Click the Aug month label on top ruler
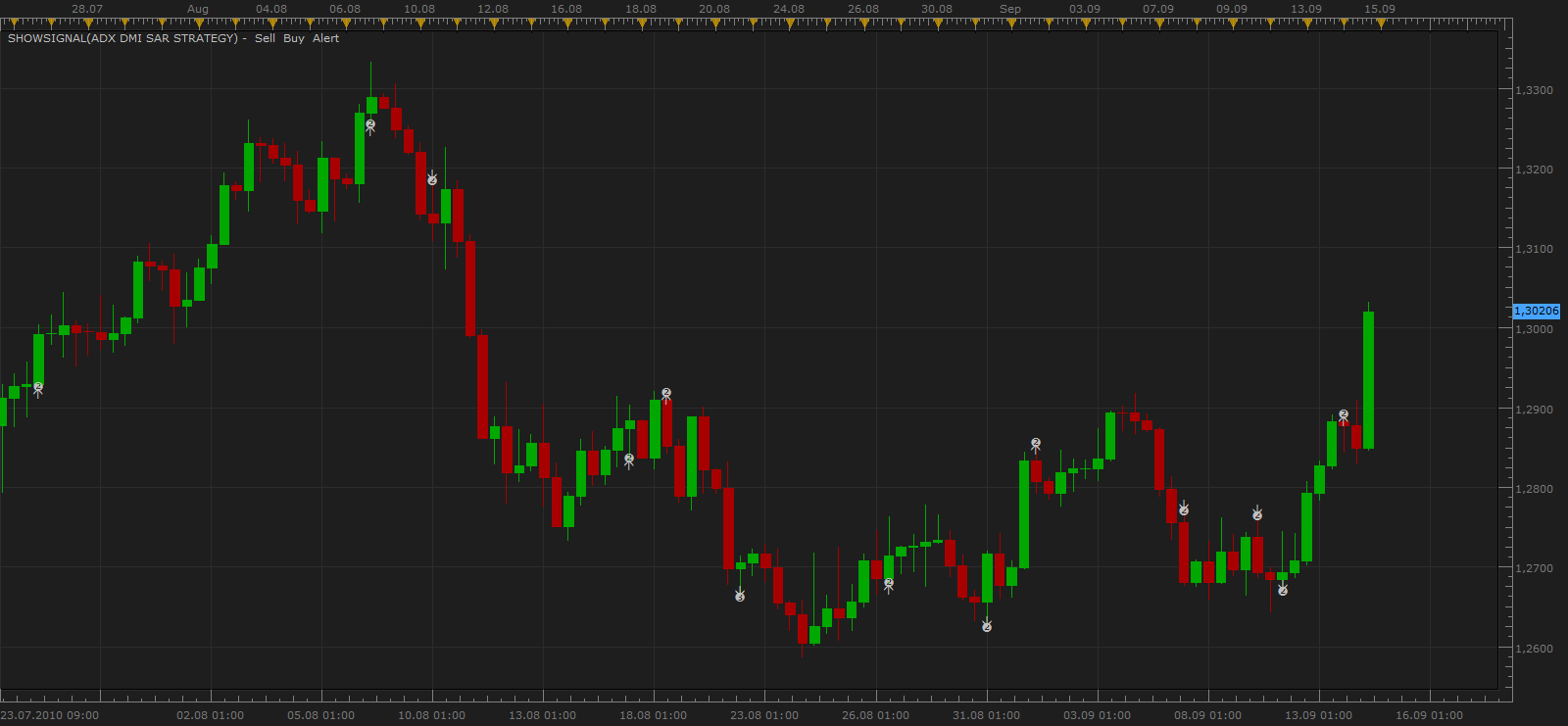The width and height of the screenshot is (1568, 726). click(198, 9)
